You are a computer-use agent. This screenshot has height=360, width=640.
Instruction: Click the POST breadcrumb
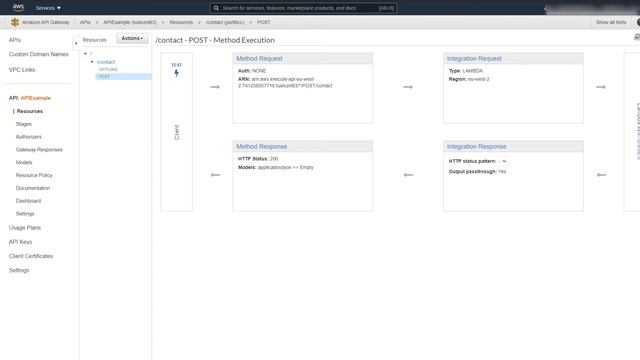pos(264,22)
